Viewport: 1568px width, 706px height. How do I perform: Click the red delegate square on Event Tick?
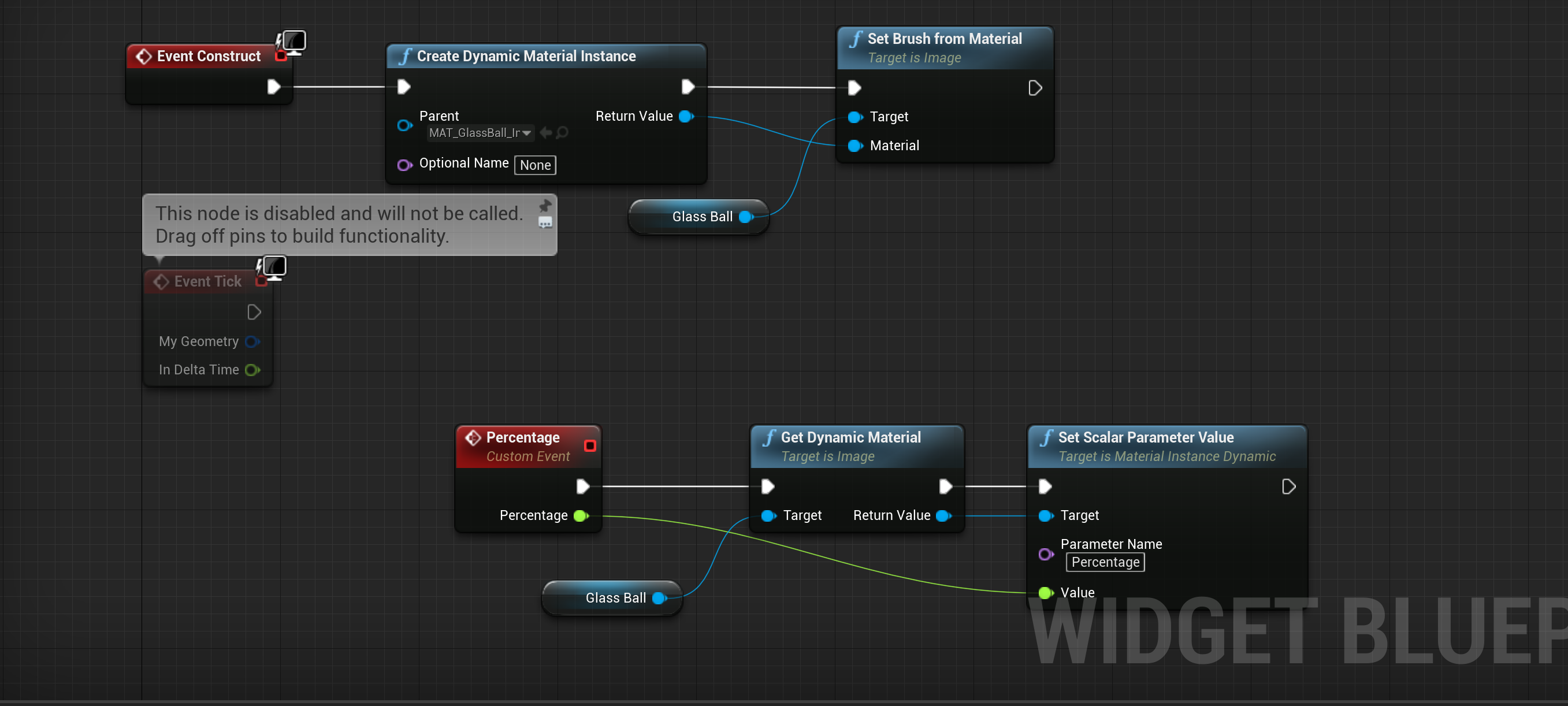coord(262,281)
